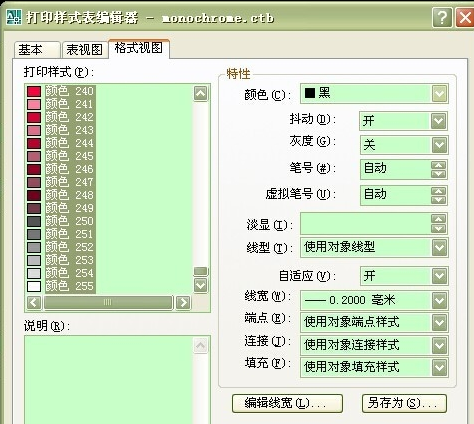Click the 虚拟笔号 field showing 自动
Screen dimensions: 474x424
coord(396,195)
